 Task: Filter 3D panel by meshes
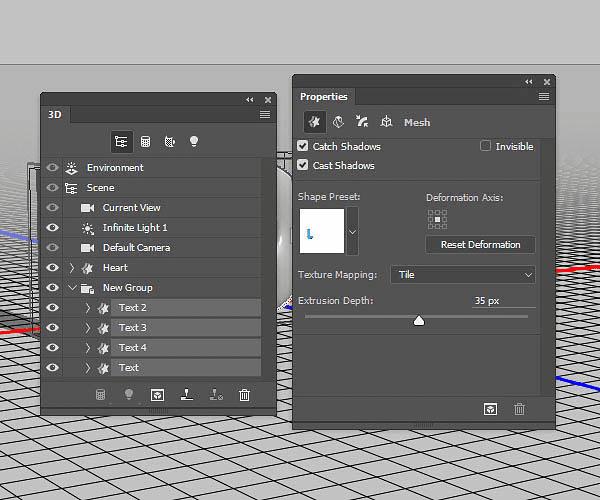[145, 141]
